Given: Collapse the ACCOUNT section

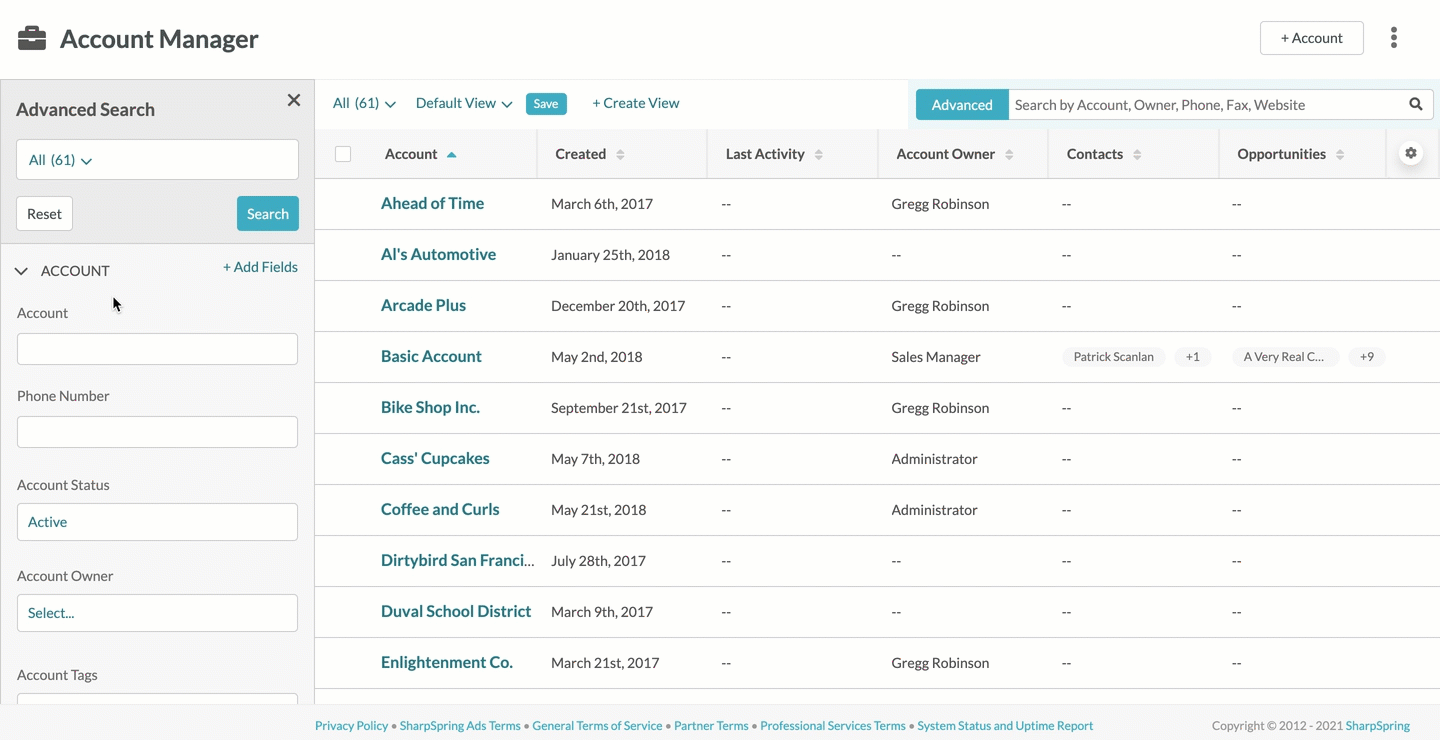Looking at the screenshot, I should [21, 271].
